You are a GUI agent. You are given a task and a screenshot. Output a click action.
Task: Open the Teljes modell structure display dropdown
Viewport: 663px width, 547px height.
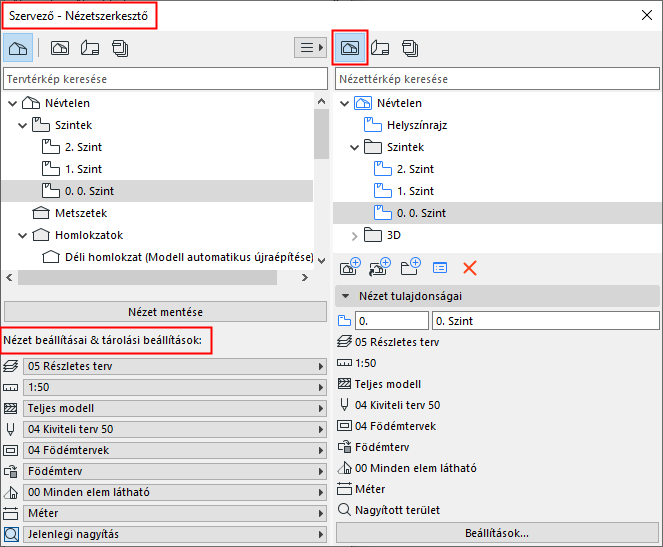point(175,408)
